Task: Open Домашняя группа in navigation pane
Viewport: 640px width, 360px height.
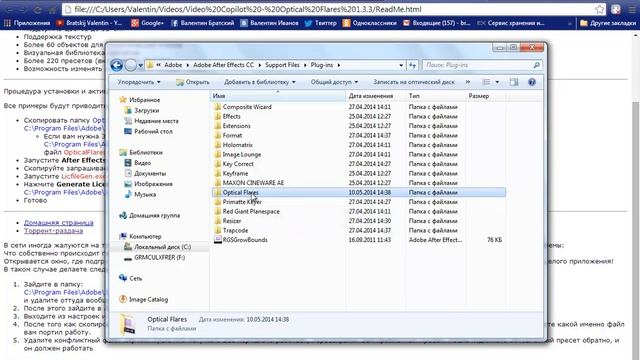Action: pyautogui.click(x=154, y=216)
